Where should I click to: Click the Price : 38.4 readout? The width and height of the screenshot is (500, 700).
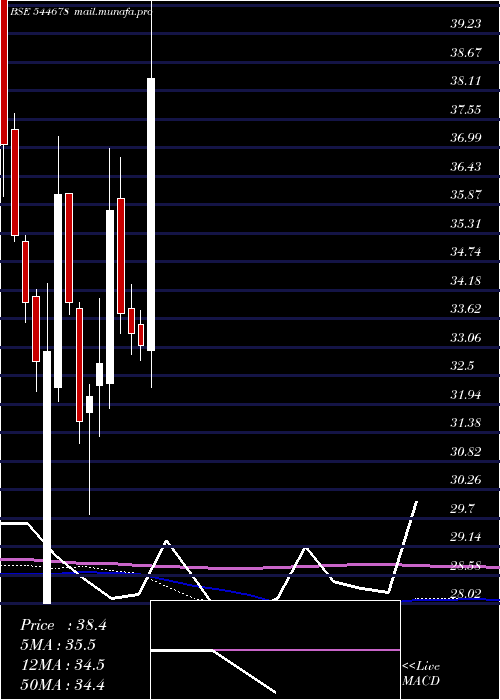(x=63, y=625)
